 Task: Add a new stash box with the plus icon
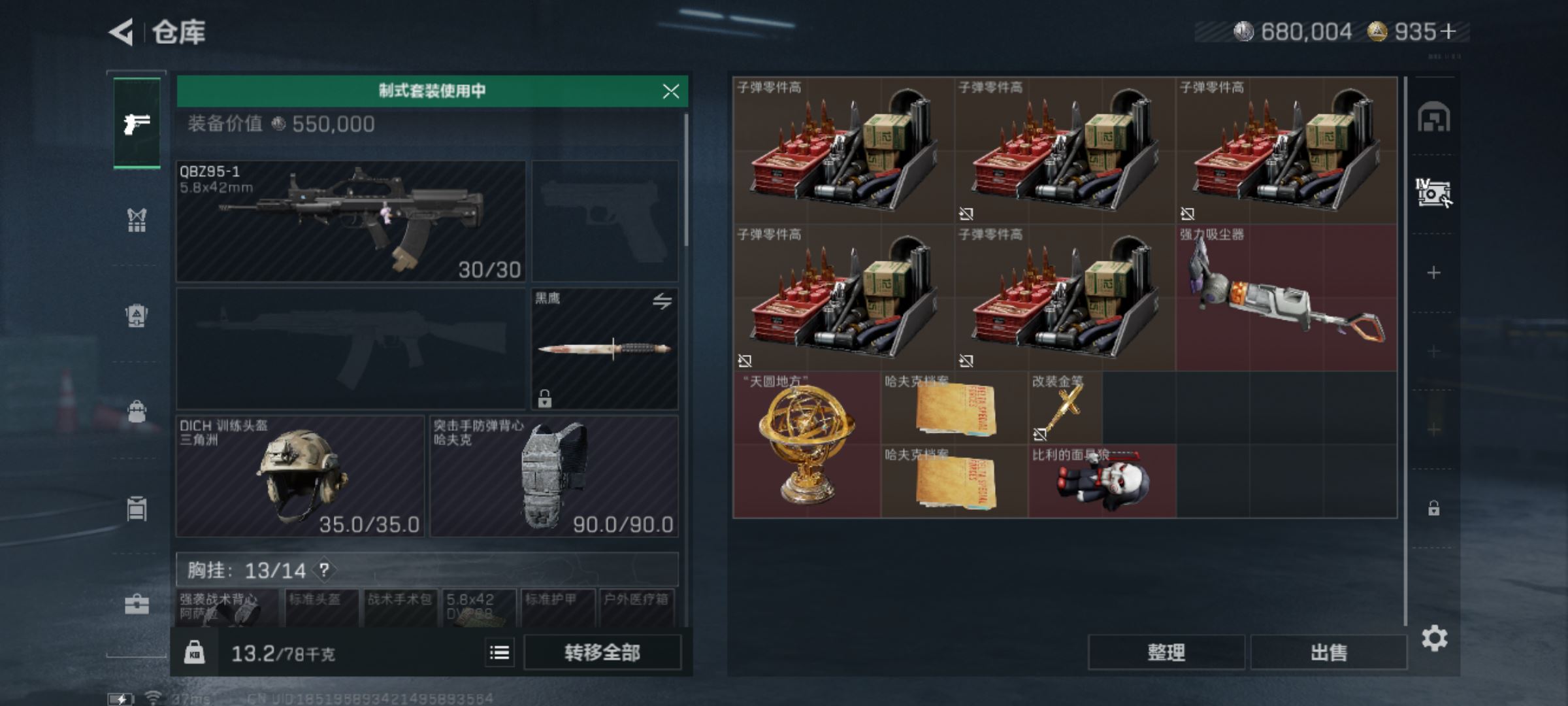1433,273
